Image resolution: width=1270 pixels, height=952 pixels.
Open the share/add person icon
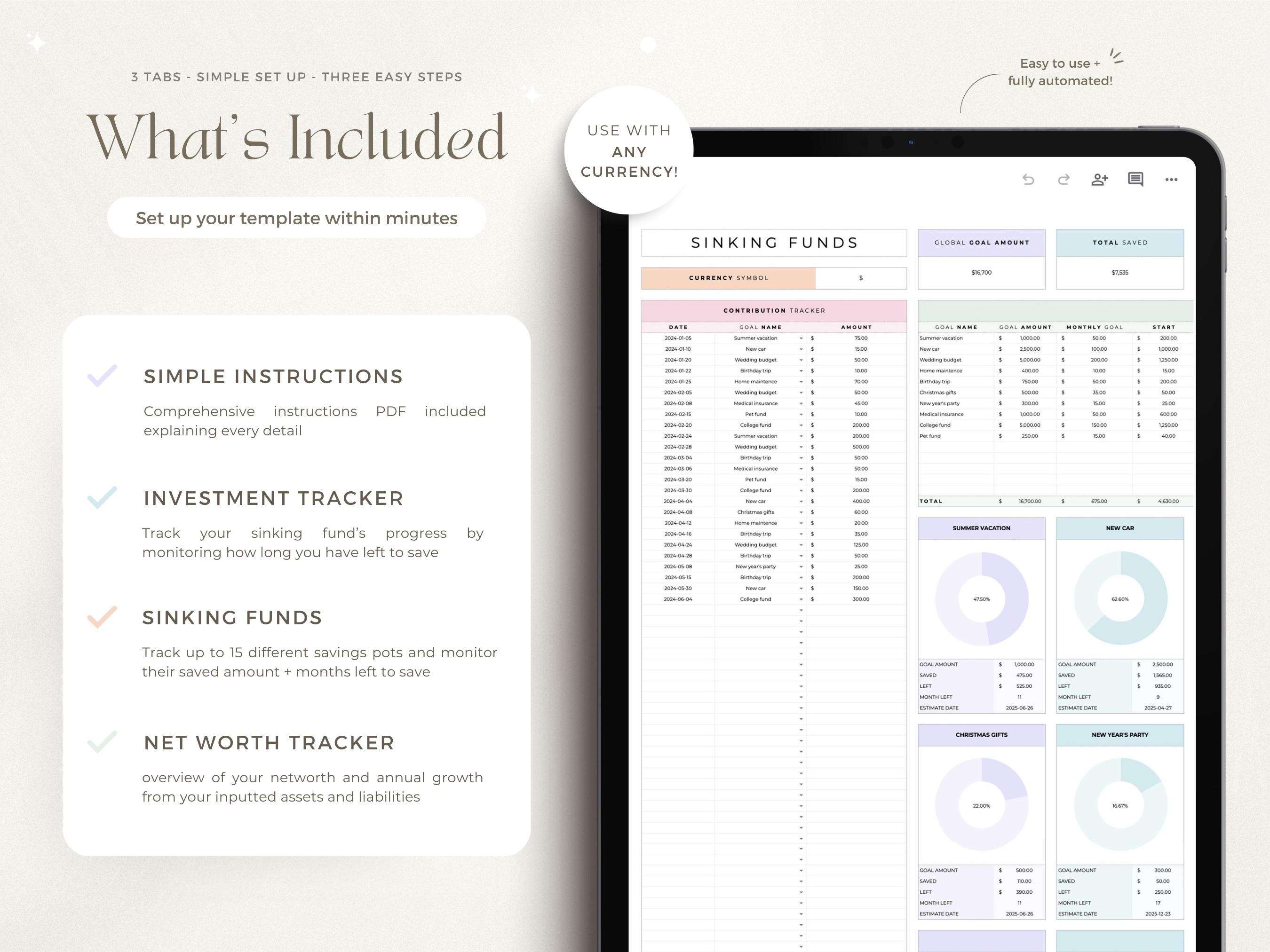click(1099, 180)
